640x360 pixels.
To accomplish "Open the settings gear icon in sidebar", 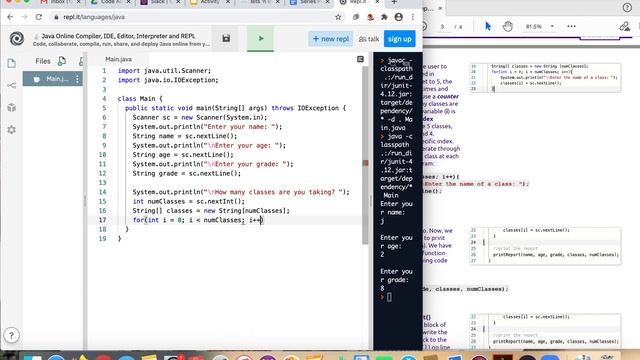I will pyautogui.click(x=11, y=130).
